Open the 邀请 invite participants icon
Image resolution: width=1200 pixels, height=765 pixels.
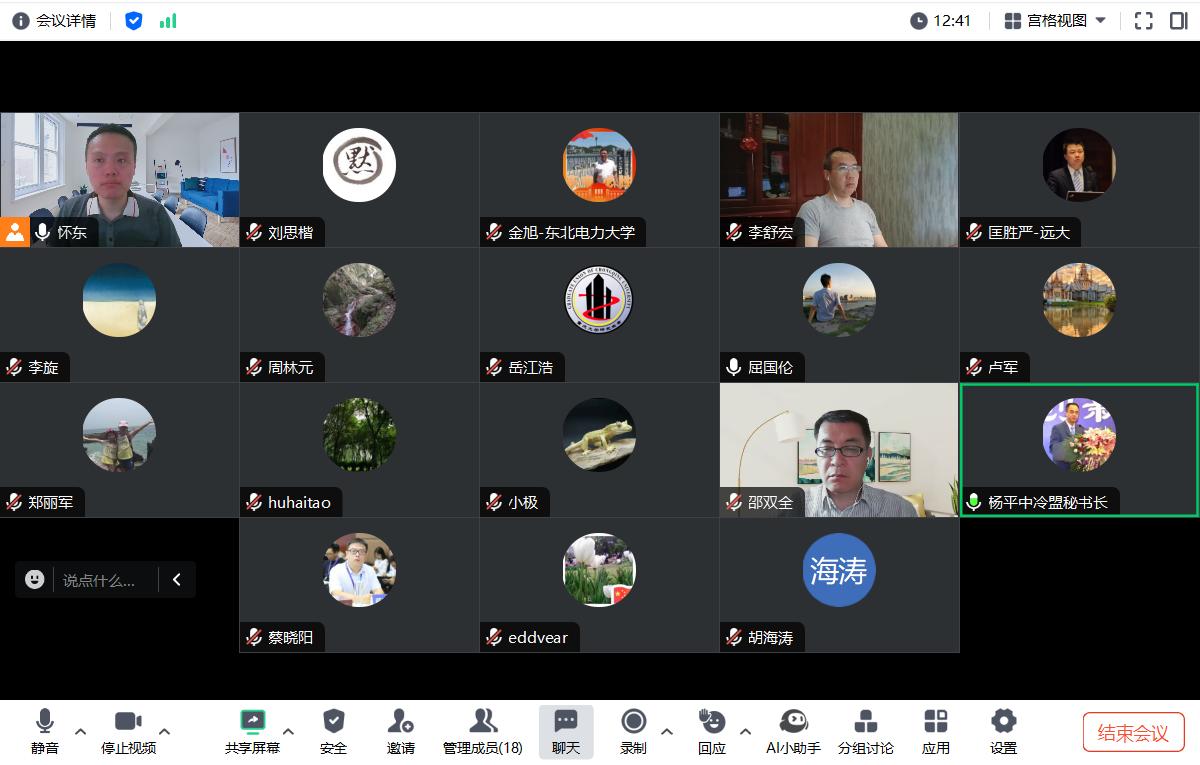click(x=400, y=722)
